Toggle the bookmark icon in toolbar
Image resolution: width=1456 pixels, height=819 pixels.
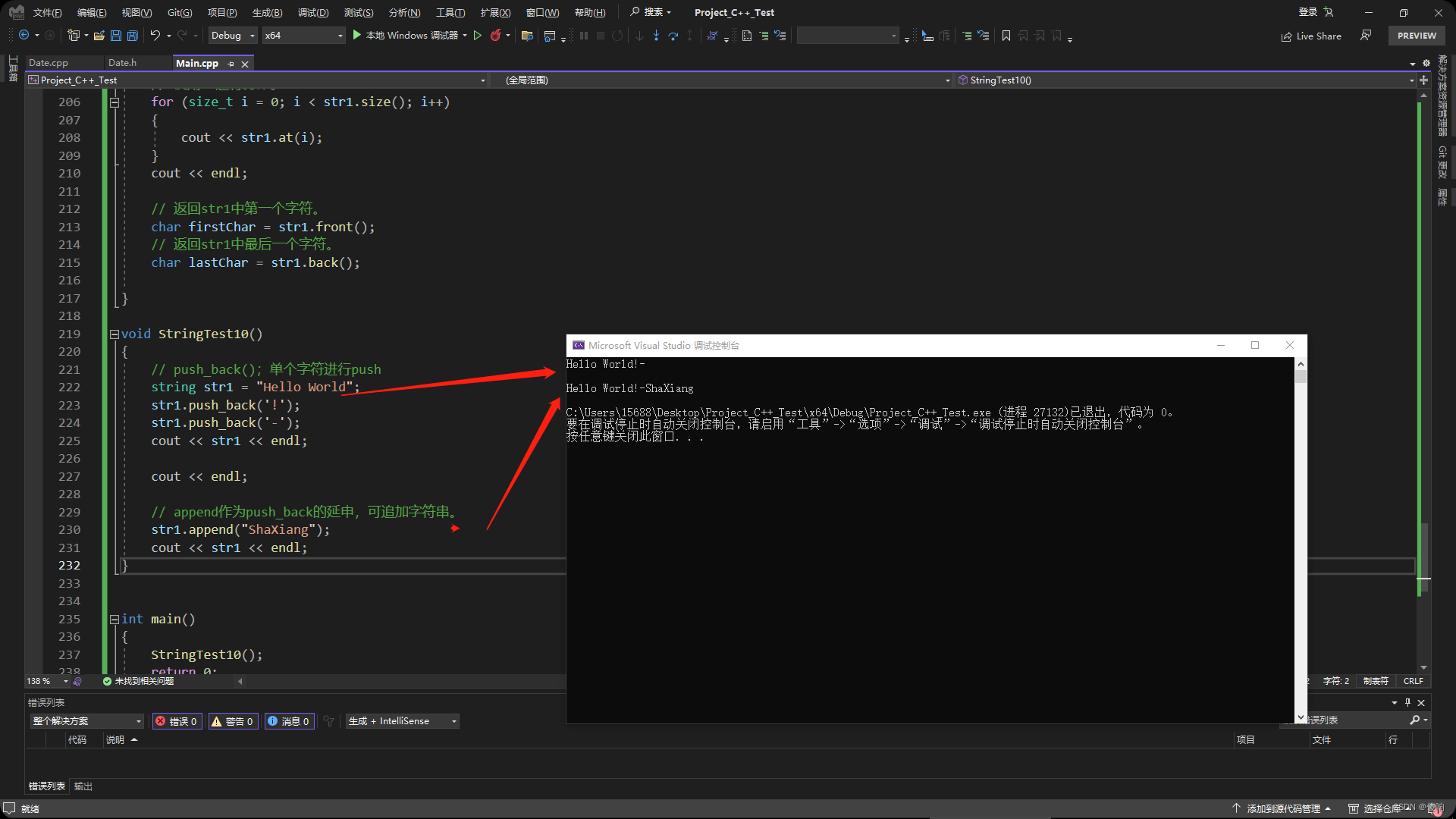(x=1006, y=36)
